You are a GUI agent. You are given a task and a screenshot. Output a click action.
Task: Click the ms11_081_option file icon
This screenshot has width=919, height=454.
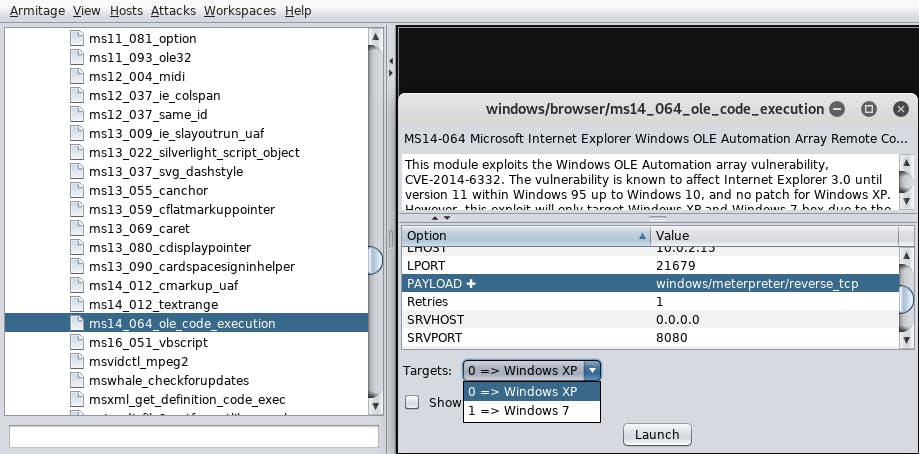77,38
